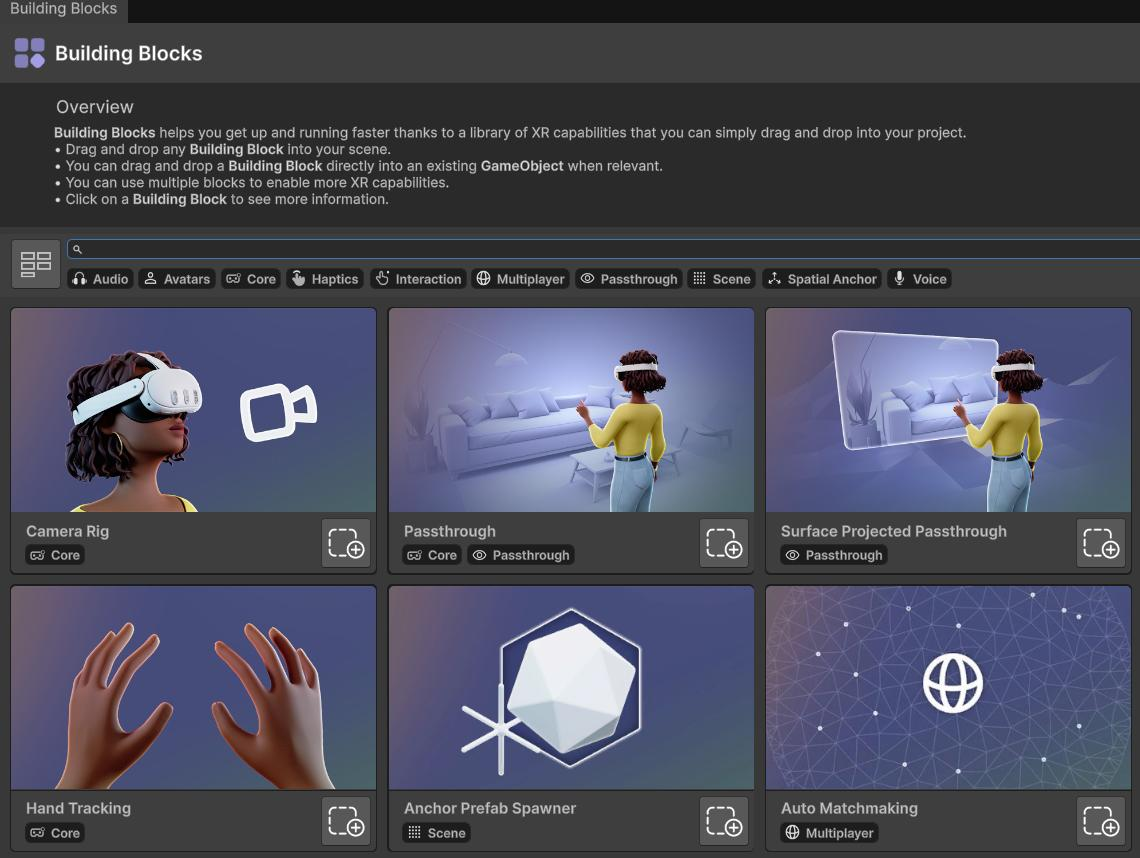Add Surface Projected Passthrough block to scene
Viewport: 1140px width, 858px height.
pos(1101,543)
